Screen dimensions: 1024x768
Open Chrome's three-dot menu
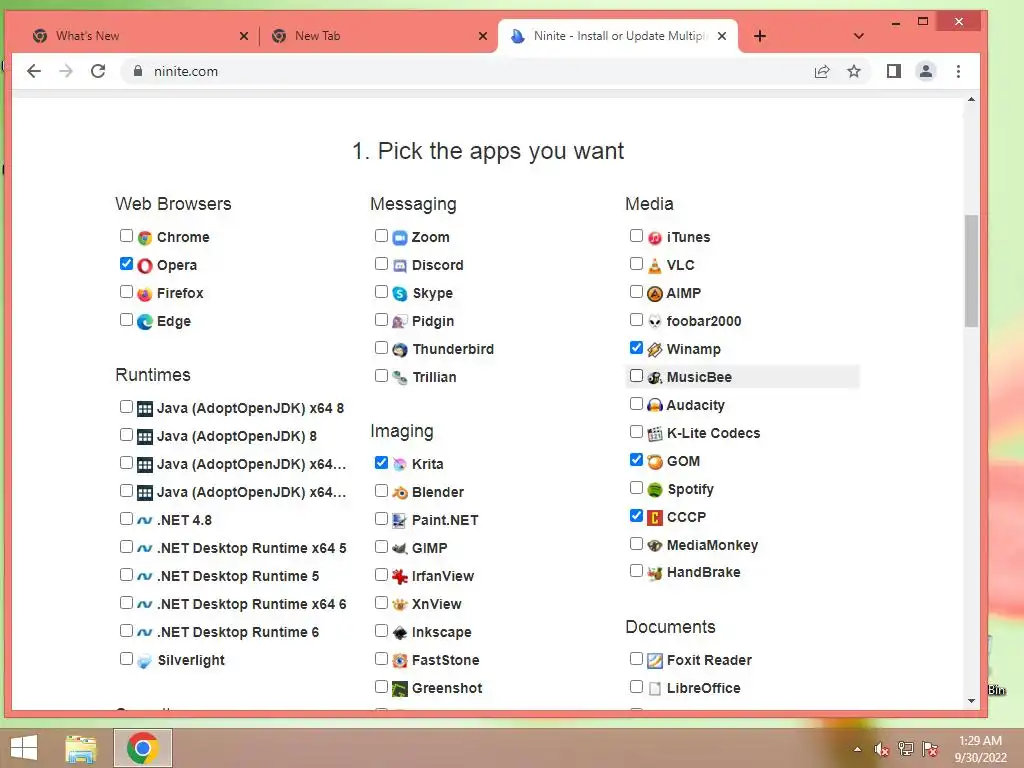click(958, 71)
